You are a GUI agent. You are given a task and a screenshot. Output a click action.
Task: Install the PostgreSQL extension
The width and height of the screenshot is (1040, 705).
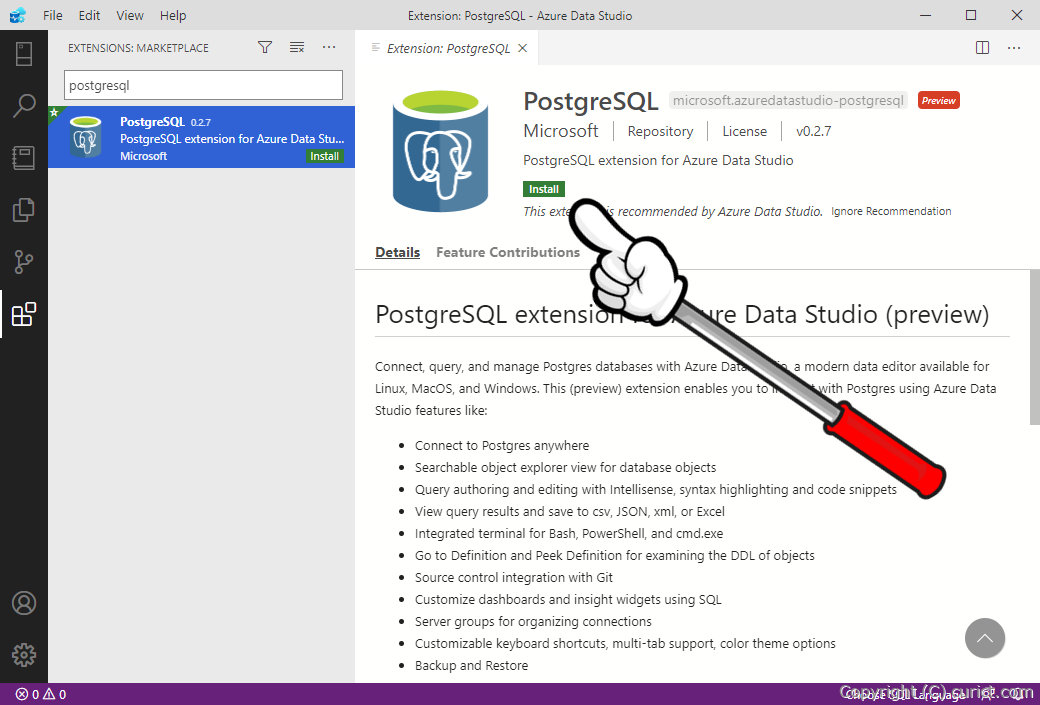[x=543, y=188]
